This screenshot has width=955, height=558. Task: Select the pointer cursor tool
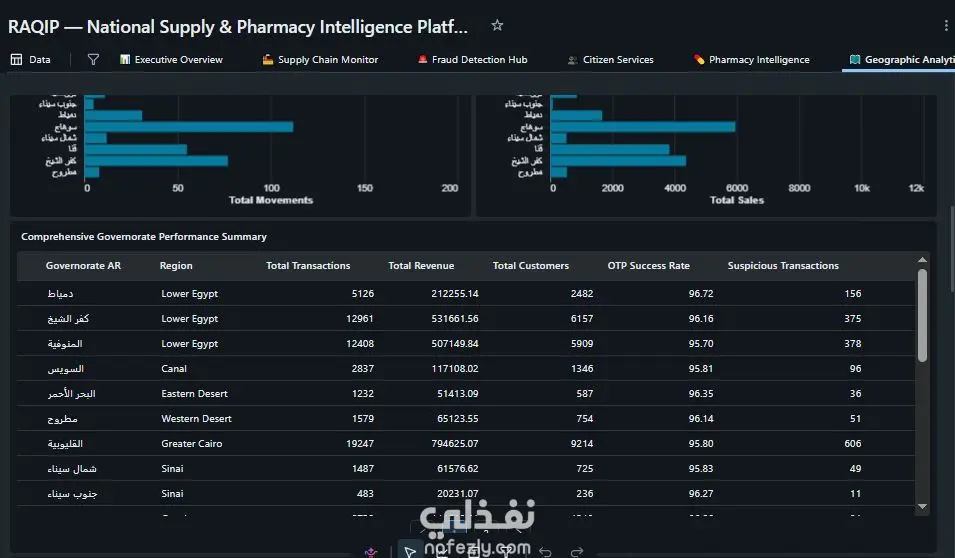coord(410,551)
